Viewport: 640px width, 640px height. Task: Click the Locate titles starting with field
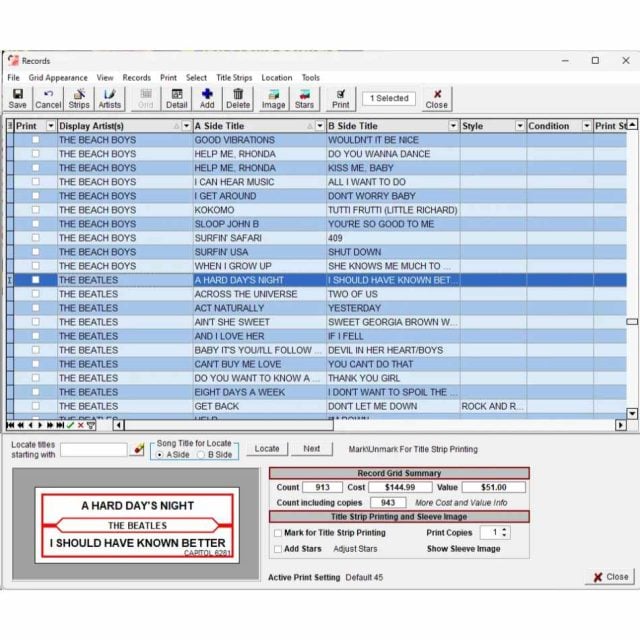pyautogui.click(x=93, y=450)
